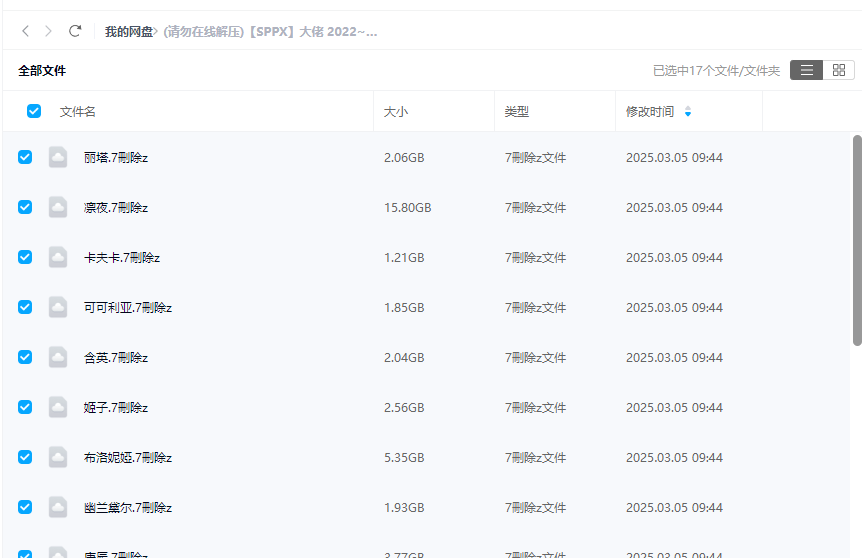Go to 我的网盘 breadcrumb

tap(129, 32)
